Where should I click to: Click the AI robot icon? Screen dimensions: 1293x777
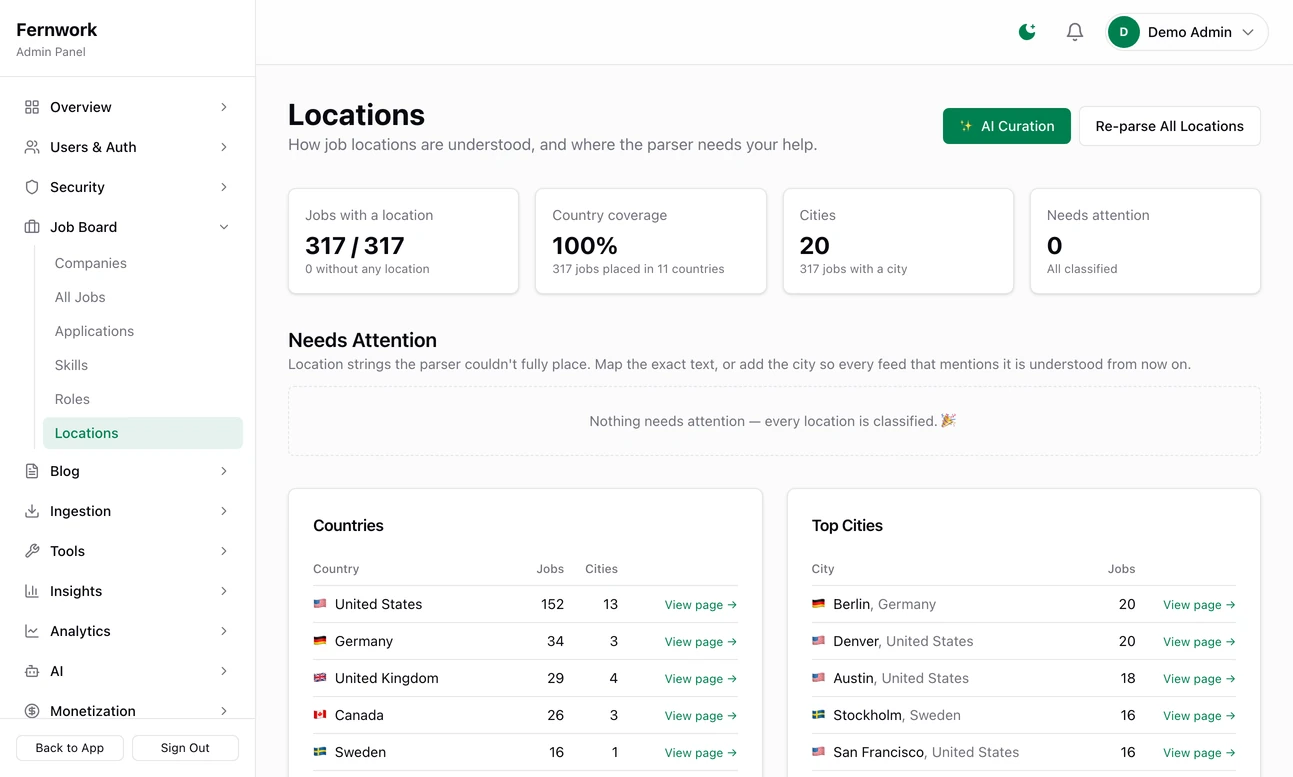coord(32,671)
